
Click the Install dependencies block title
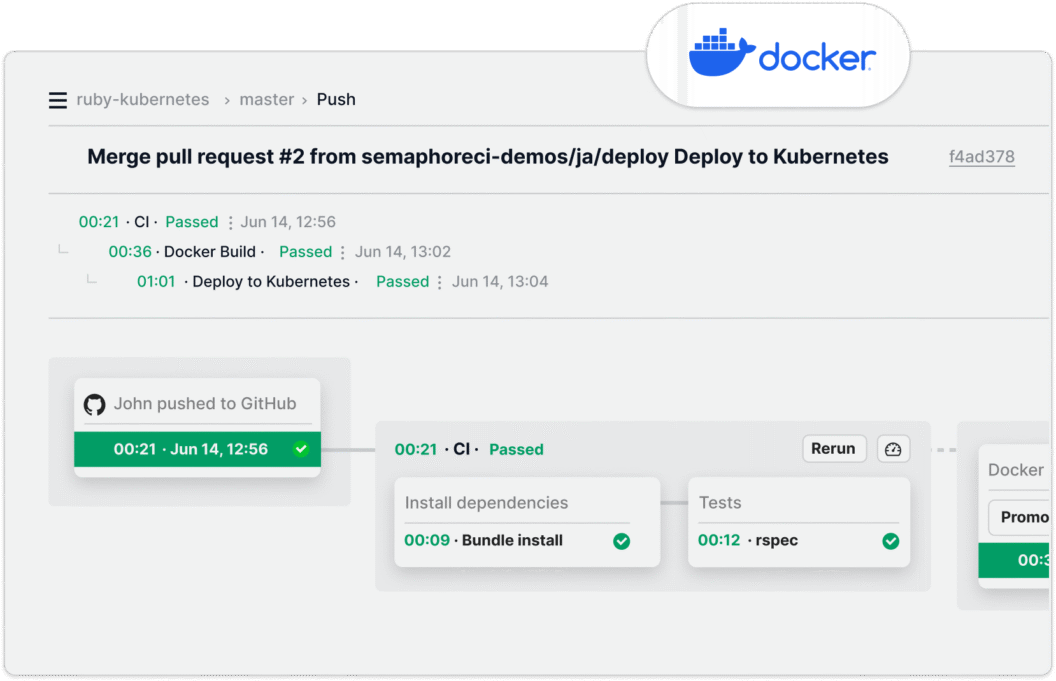point(486,502)
